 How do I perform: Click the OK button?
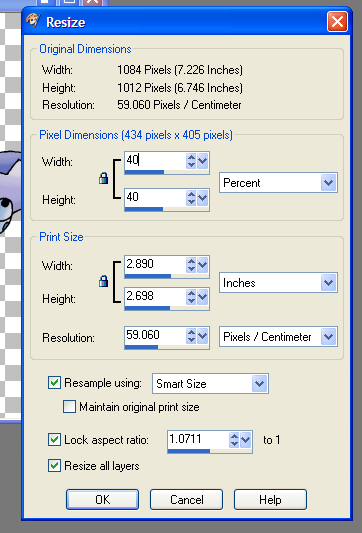[102, 499]
